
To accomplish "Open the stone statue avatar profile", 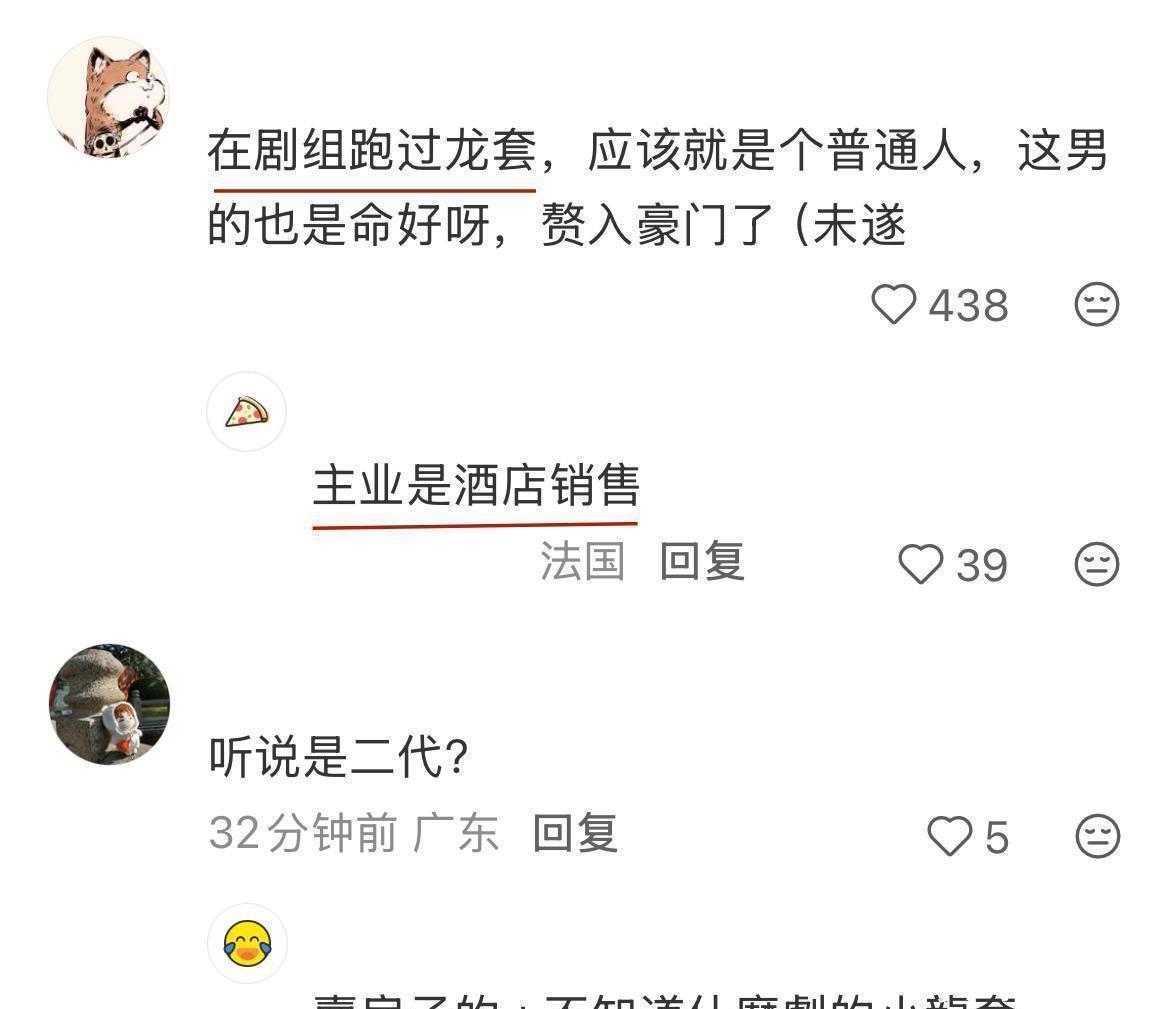I will (109, 705).
